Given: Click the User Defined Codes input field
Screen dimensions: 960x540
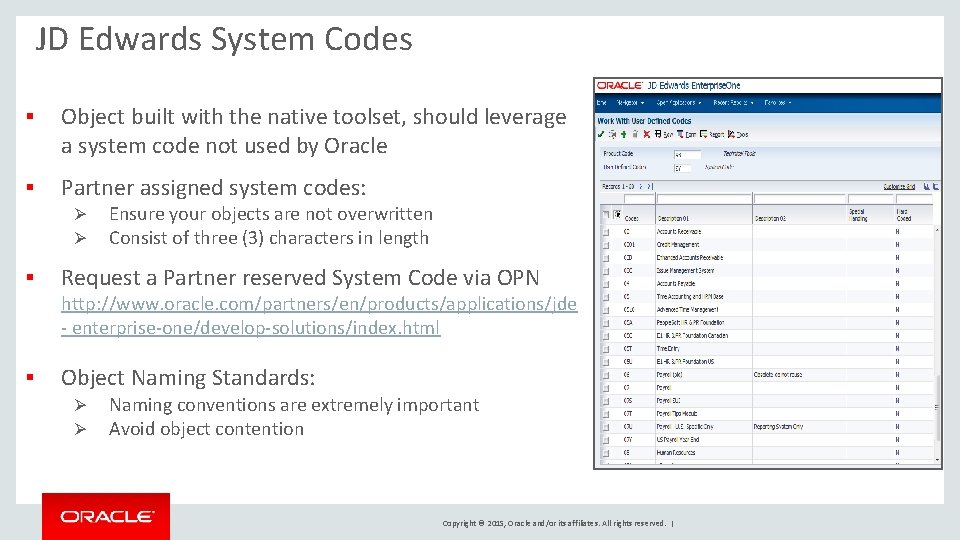Looking at the screenshot, I should click(683, 168).
